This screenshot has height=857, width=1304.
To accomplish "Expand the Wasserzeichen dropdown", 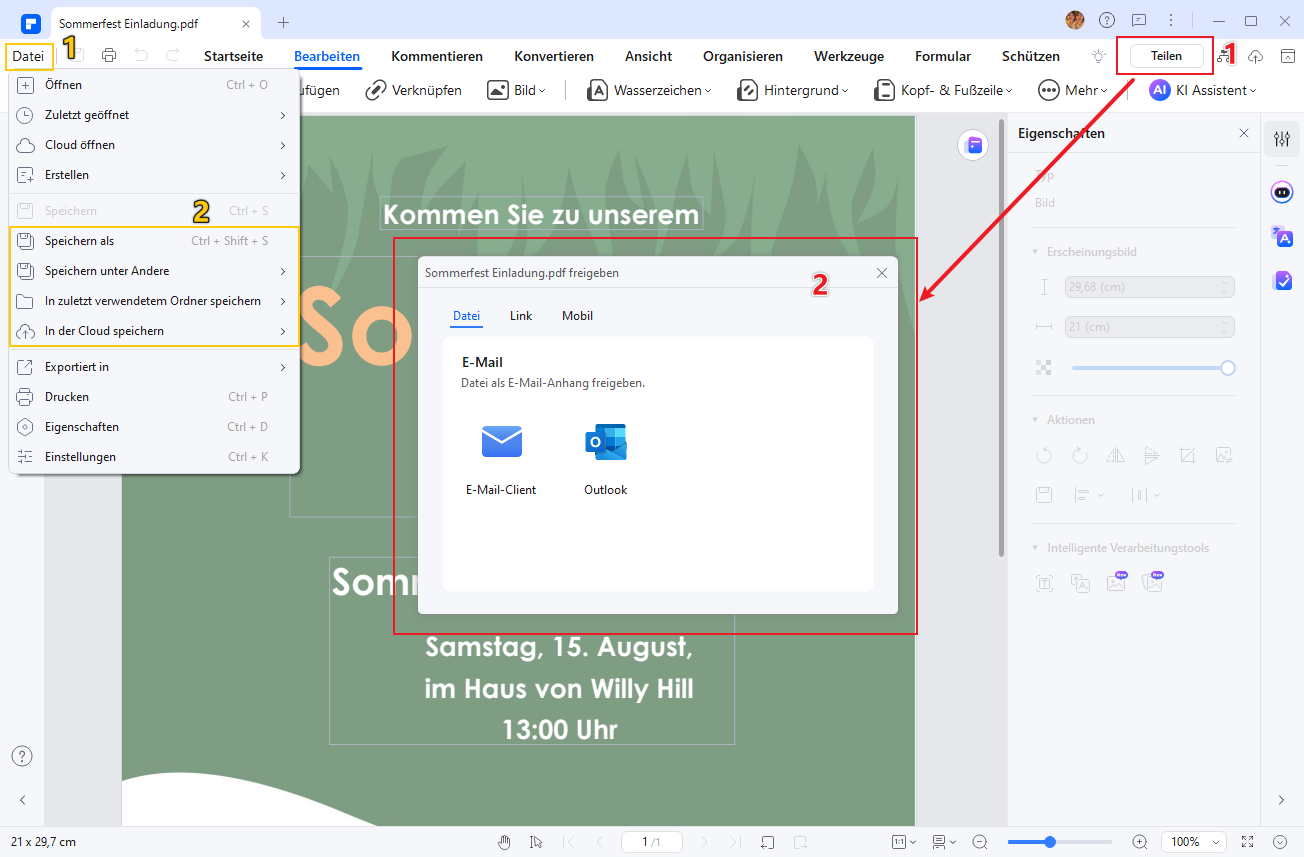I will point(649,90).
